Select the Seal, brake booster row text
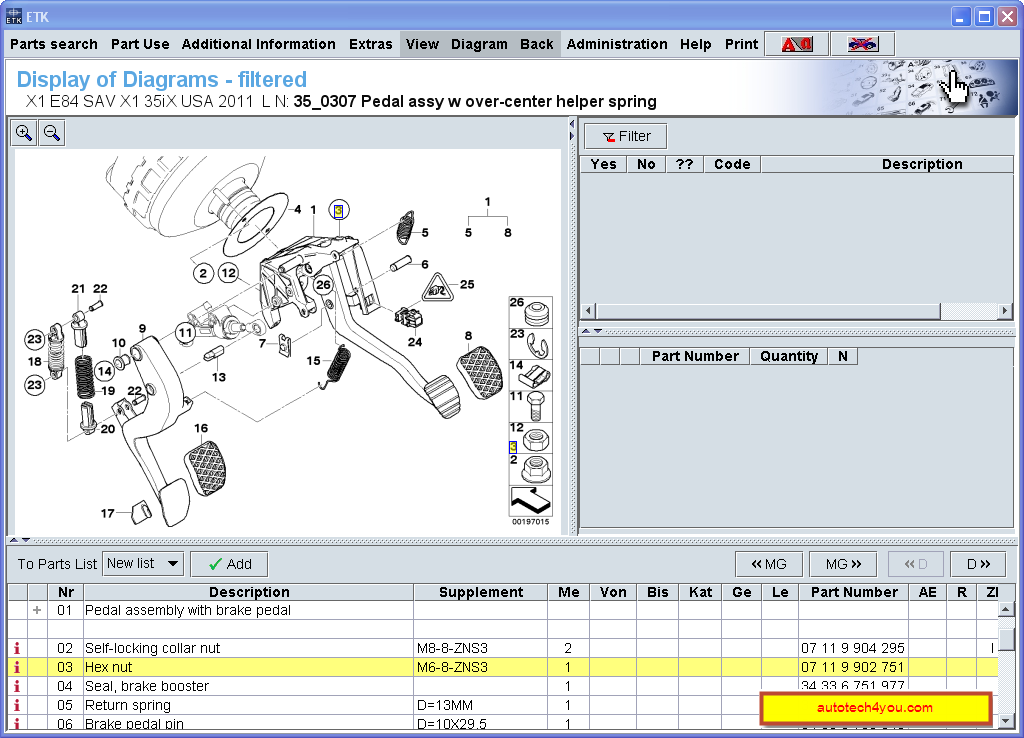This screenshot has height=738, width=1024. point(147,686)
